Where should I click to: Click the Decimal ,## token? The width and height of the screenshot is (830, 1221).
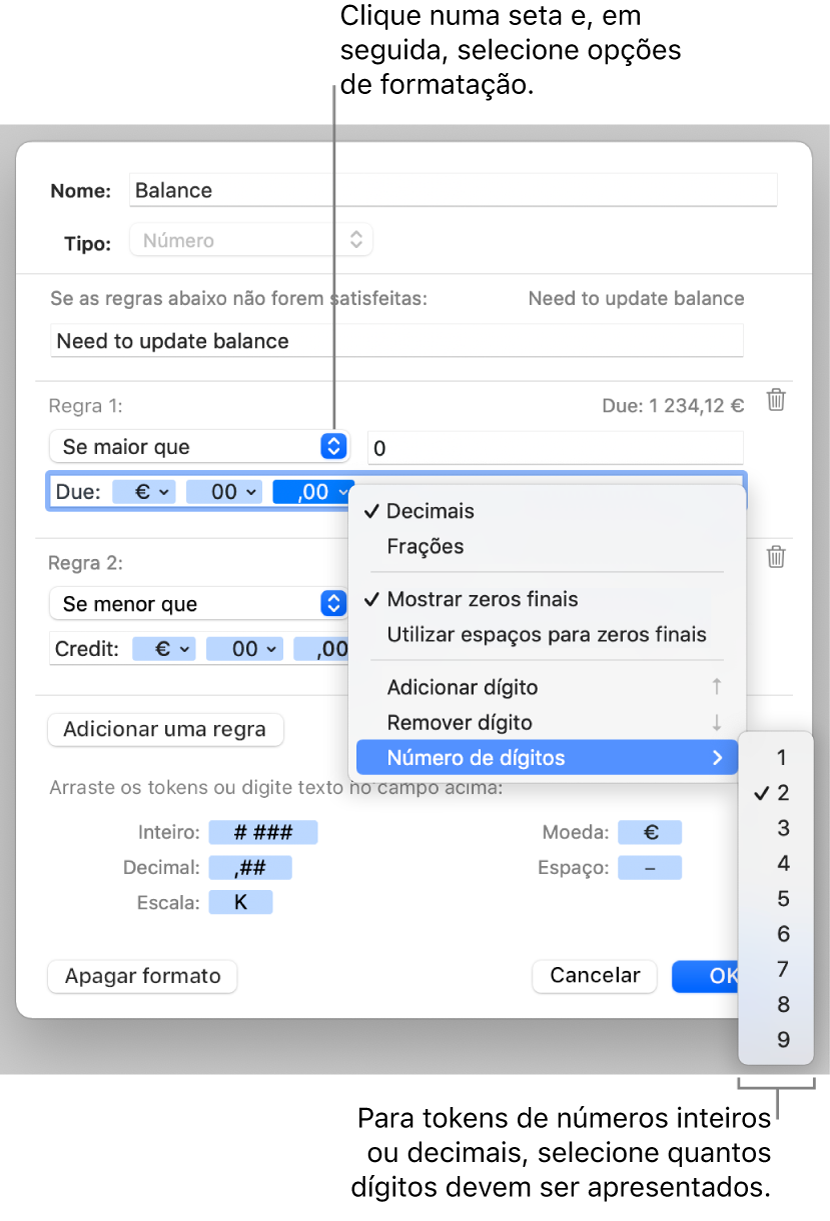[250, 867]
